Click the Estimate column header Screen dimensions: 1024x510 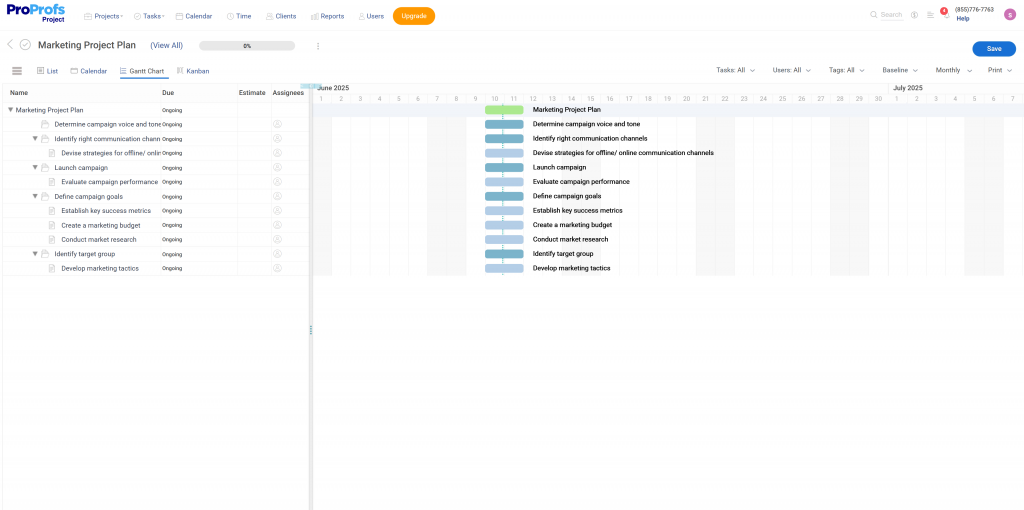coord(252,93)
